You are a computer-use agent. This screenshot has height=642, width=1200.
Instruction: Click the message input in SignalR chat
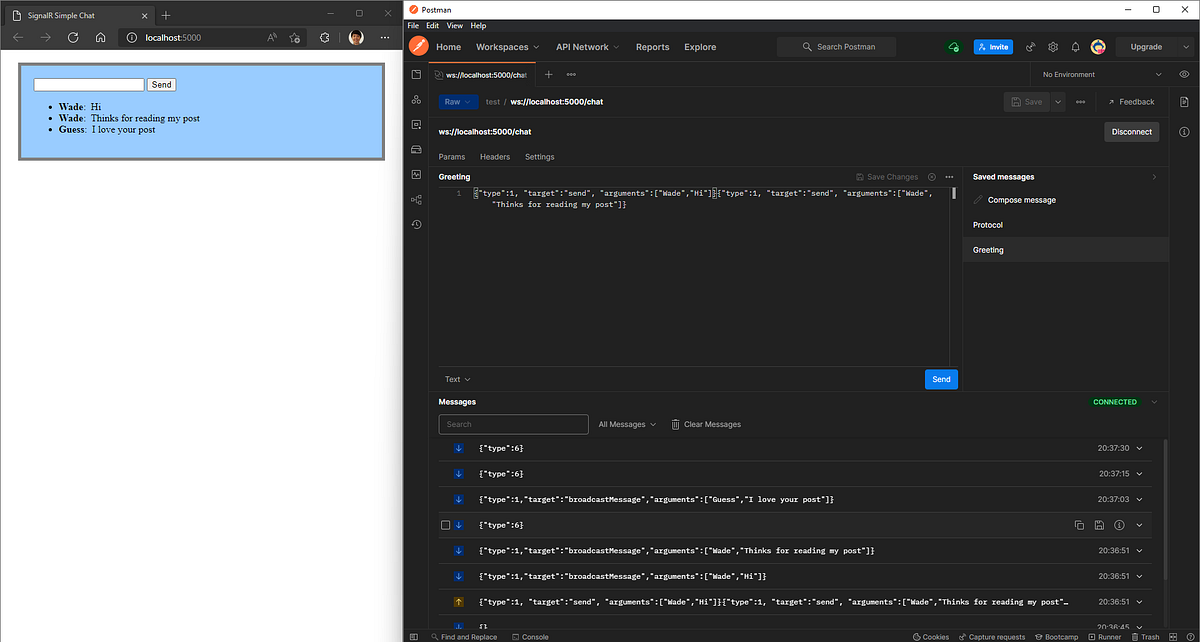[89, 85]
